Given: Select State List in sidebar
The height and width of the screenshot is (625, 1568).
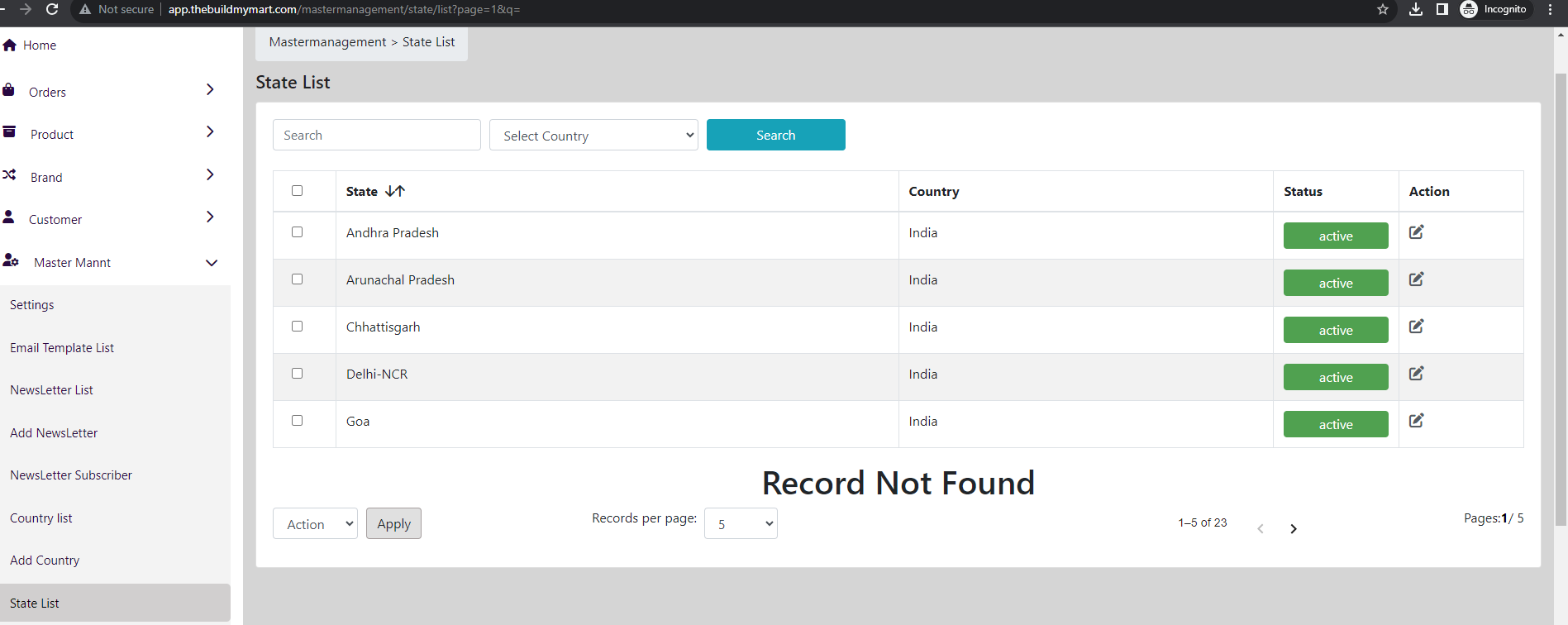Looking at the screenshot, I should [115, 603].
